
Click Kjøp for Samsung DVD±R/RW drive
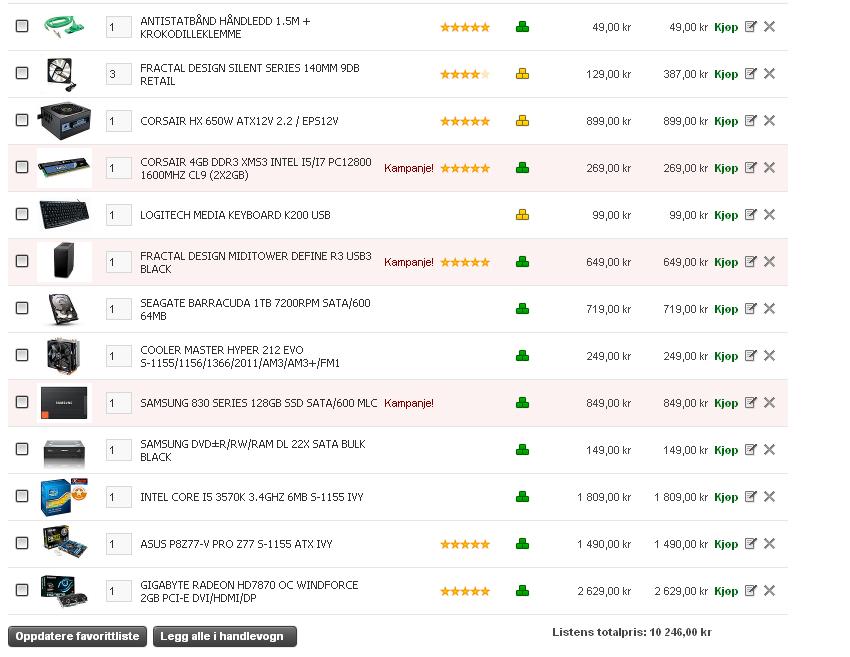click(726, 450)
